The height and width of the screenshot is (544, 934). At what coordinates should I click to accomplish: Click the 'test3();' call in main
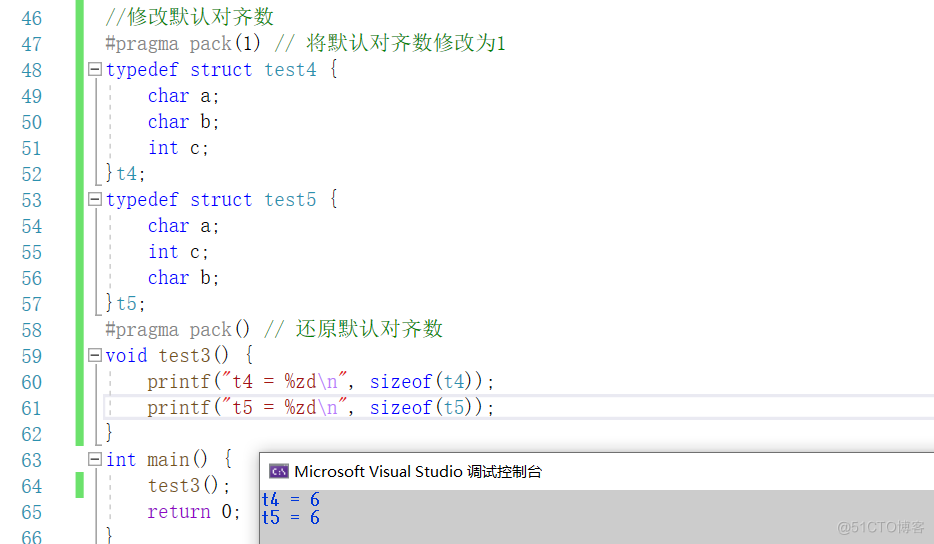tap(189, 486)
